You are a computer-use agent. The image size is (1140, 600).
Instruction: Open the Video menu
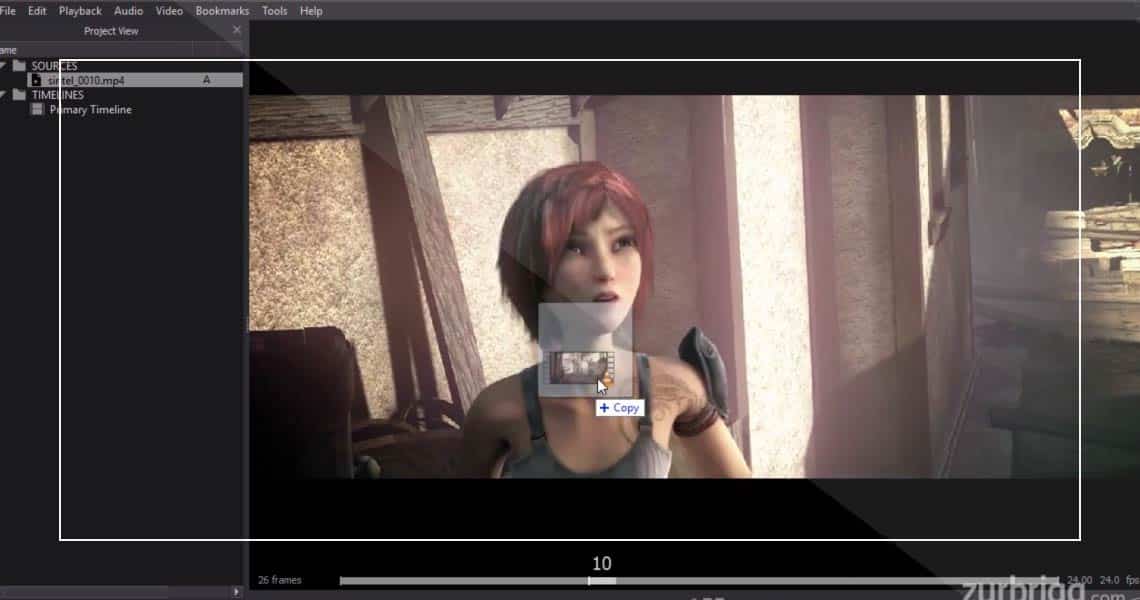169,11
